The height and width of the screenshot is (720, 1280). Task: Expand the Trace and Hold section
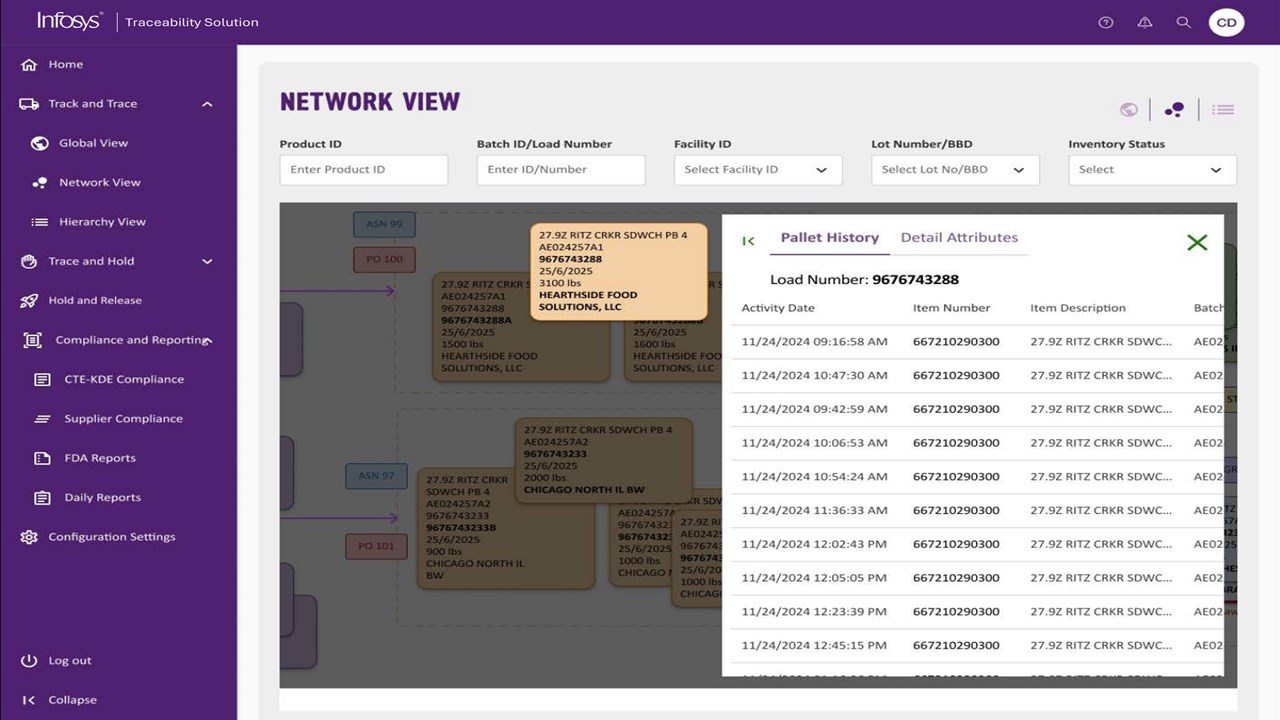point(207,262)
